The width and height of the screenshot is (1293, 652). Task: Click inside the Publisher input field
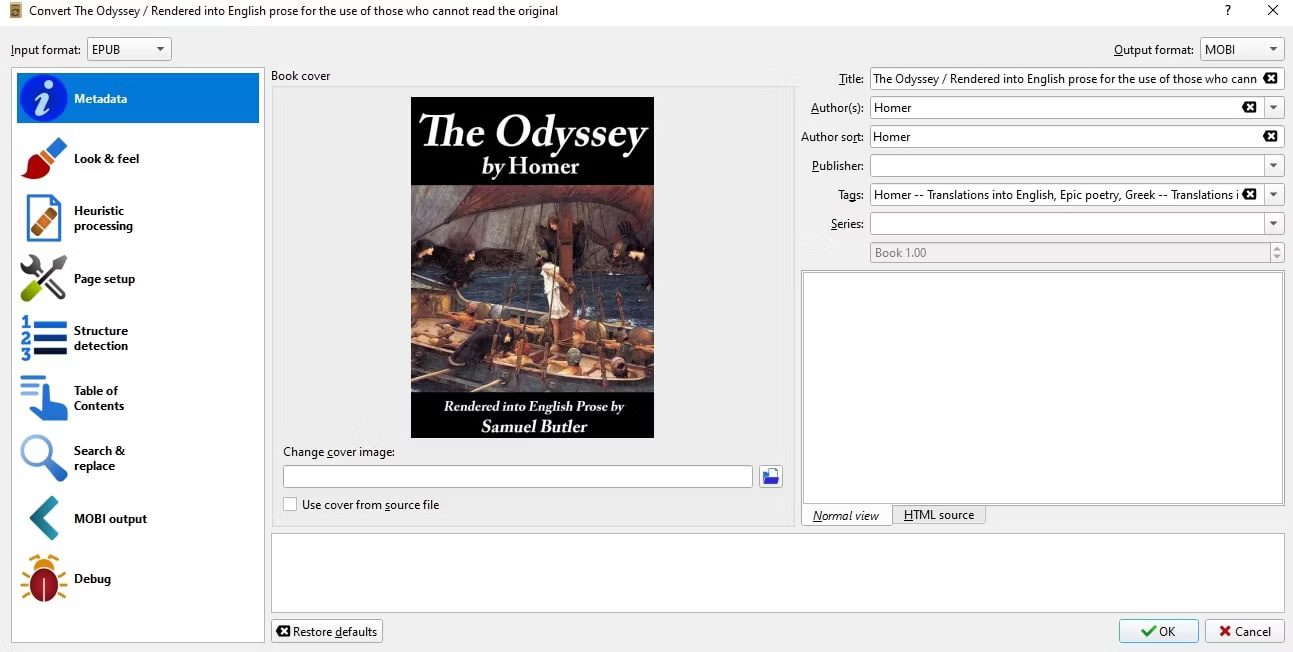click(x=1050, y=165)
